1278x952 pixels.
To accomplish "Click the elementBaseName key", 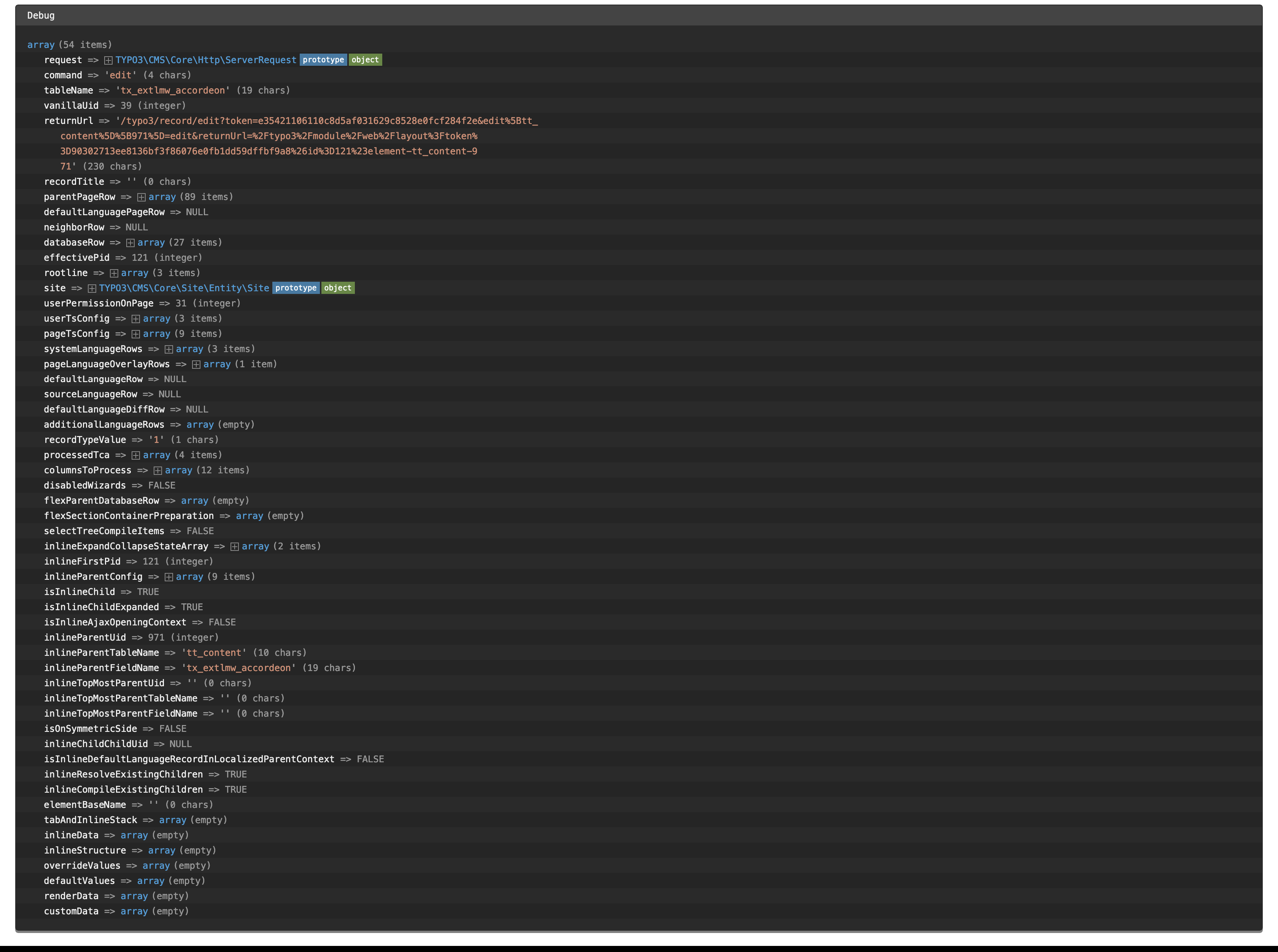I will [x=85, y=804].
